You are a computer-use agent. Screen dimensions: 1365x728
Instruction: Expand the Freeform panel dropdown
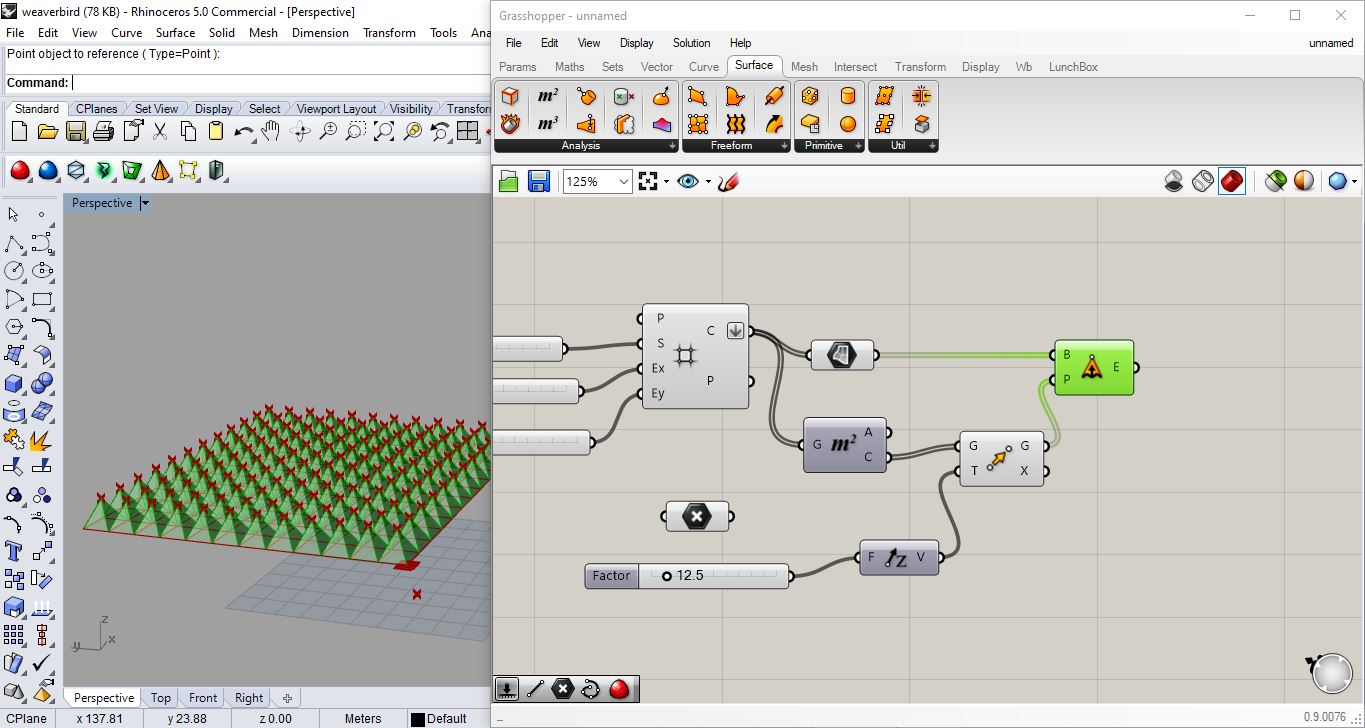[782, 146]
